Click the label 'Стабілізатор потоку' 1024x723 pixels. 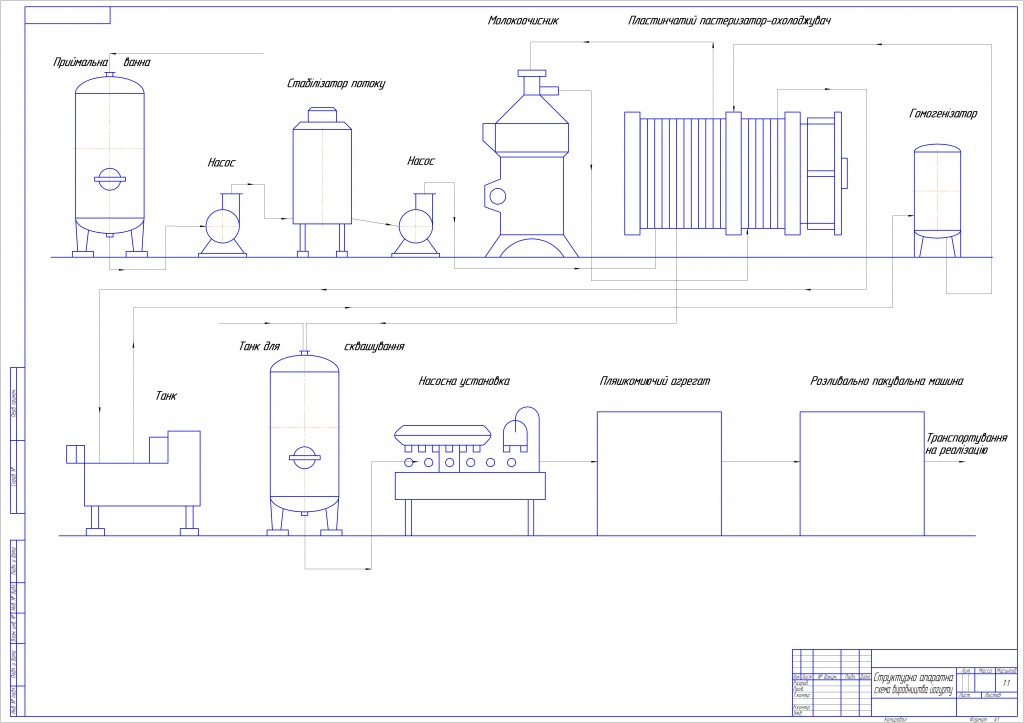[336, 84]
